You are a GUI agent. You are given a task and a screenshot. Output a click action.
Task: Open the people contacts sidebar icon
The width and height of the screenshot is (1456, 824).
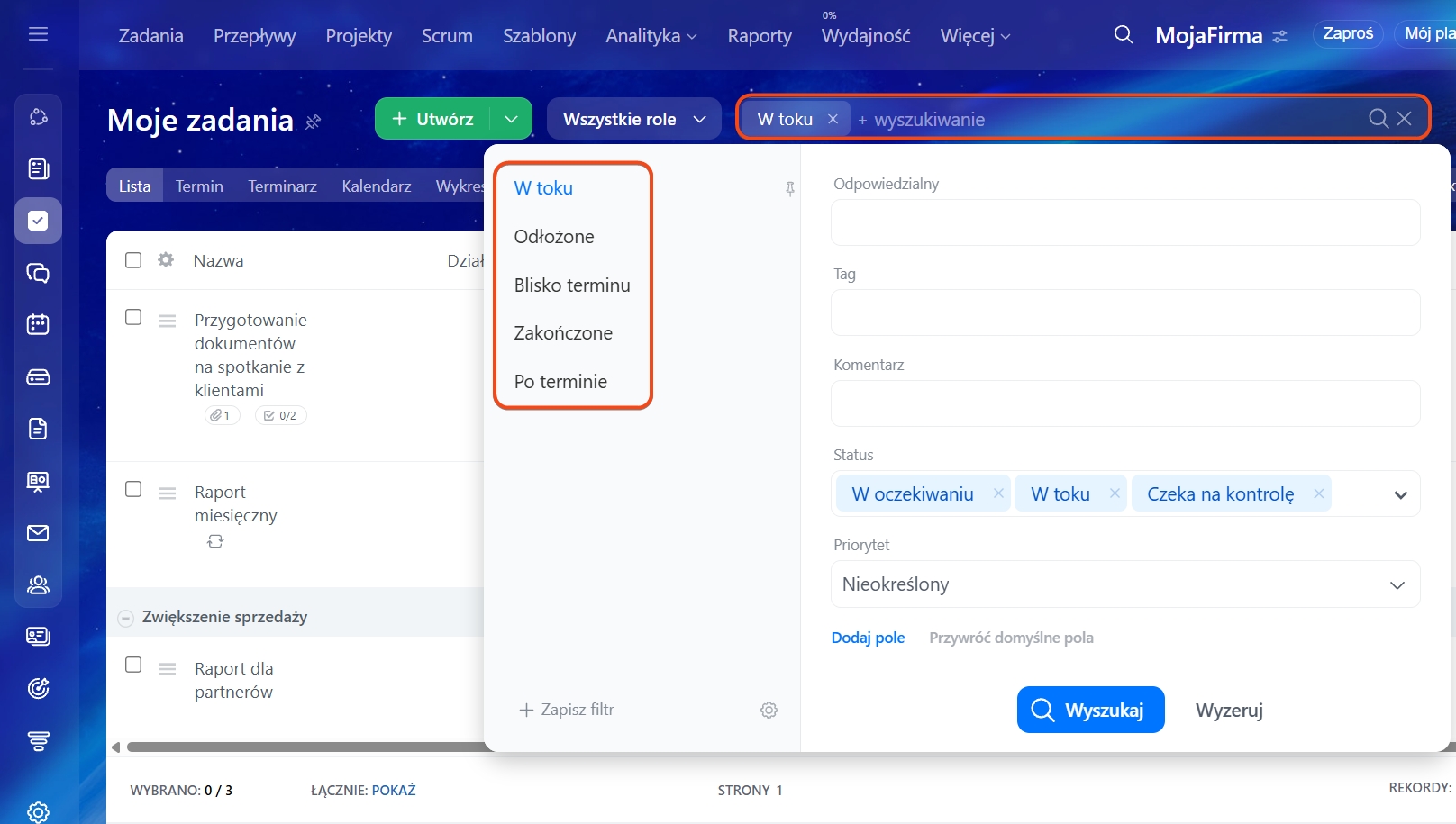click(38, 585)
